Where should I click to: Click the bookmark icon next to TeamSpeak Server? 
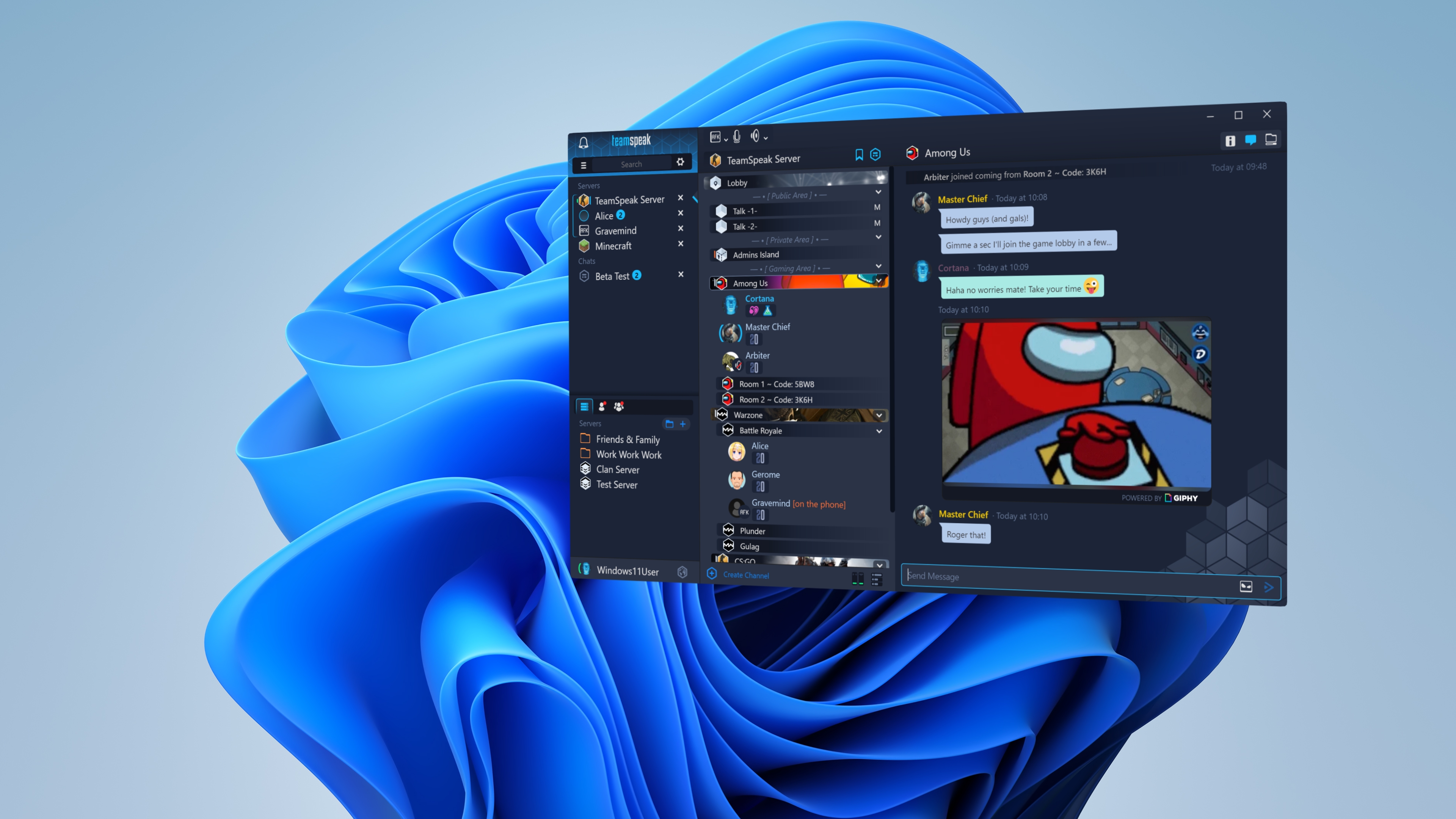tap(858, 154)
